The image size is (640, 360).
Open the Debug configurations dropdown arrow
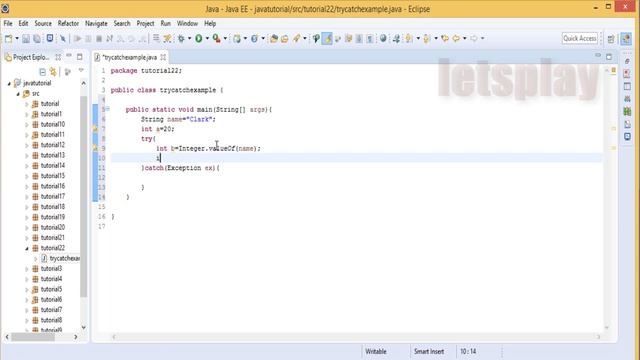189,39
